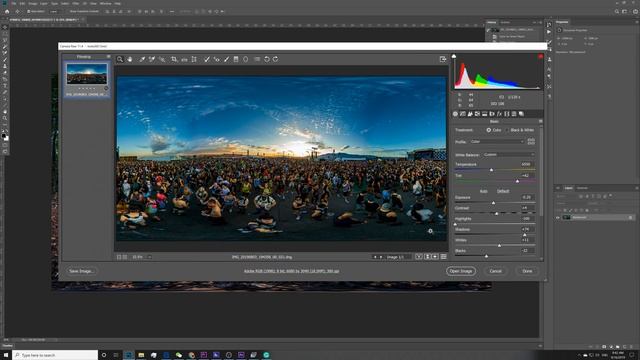This screenshot has height=360, width=640.
Task: Click the Open Image button
Action: point(461,271)
